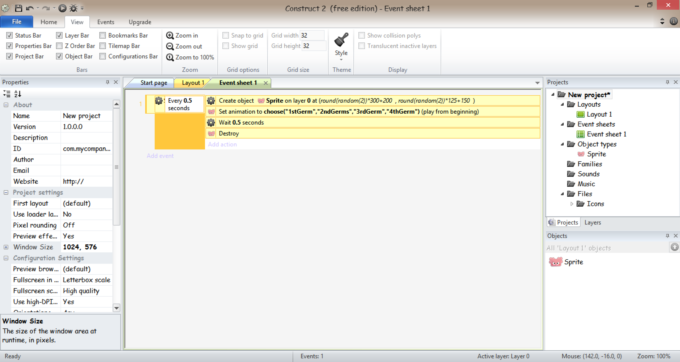
Task: Switch to the Events ribbon tab
Action: tap(105, 22)
